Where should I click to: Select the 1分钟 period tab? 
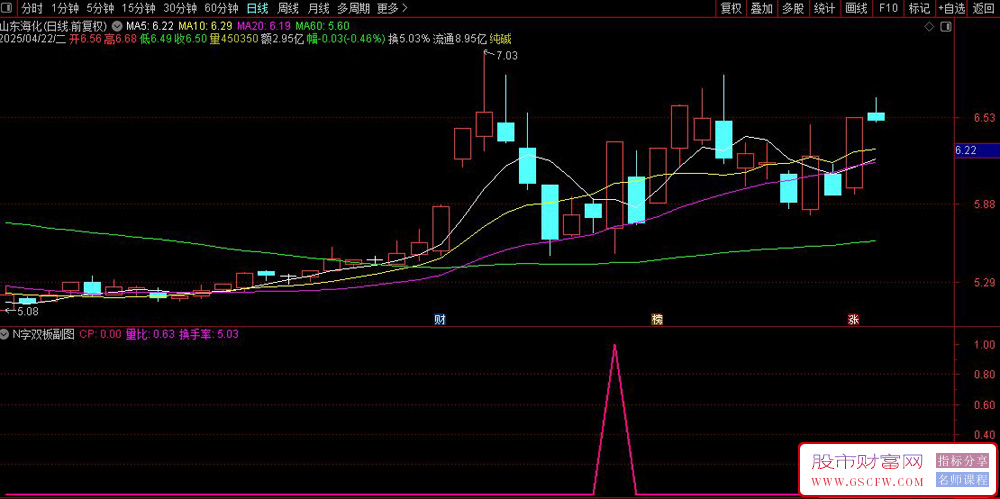pyautogui.click(x=65, y=8)
